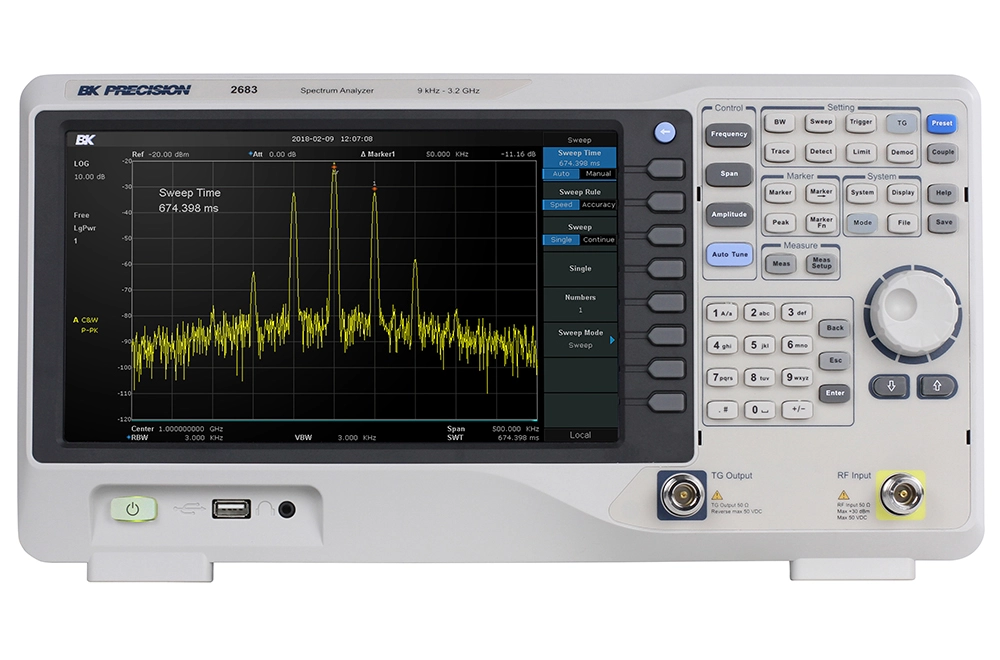Image resolution: width=1000 pixels, height=660 pixels.
Task: Select Manual sweep time mode
Action: (598, 174)
